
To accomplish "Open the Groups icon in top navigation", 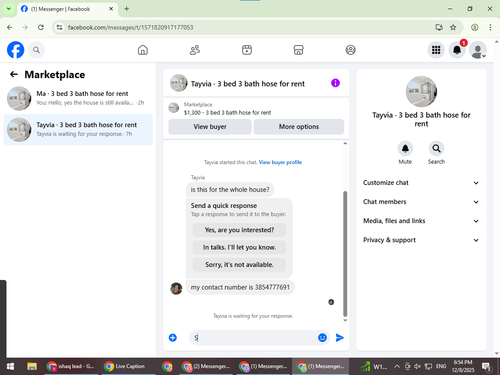I will click(350, 50).
